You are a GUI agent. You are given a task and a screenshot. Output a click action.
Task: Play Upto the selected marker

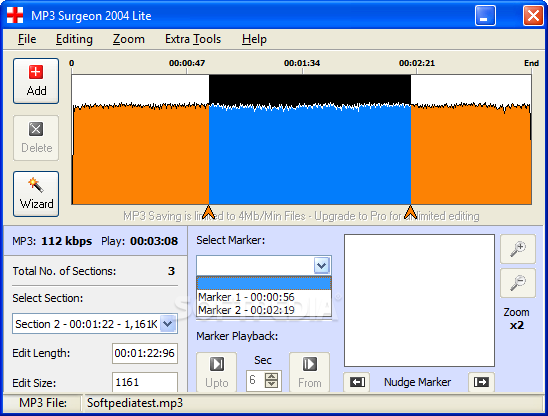[x=217, y=372]
